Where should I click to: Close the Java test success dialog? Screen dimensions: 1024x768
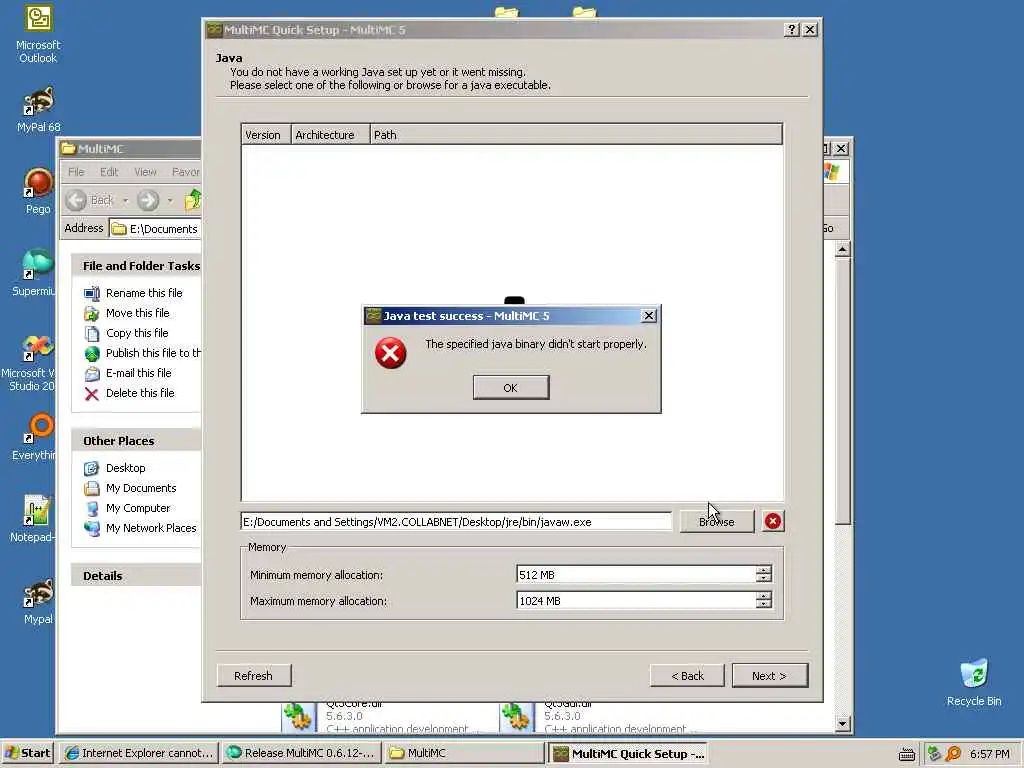tap(648, 315)
